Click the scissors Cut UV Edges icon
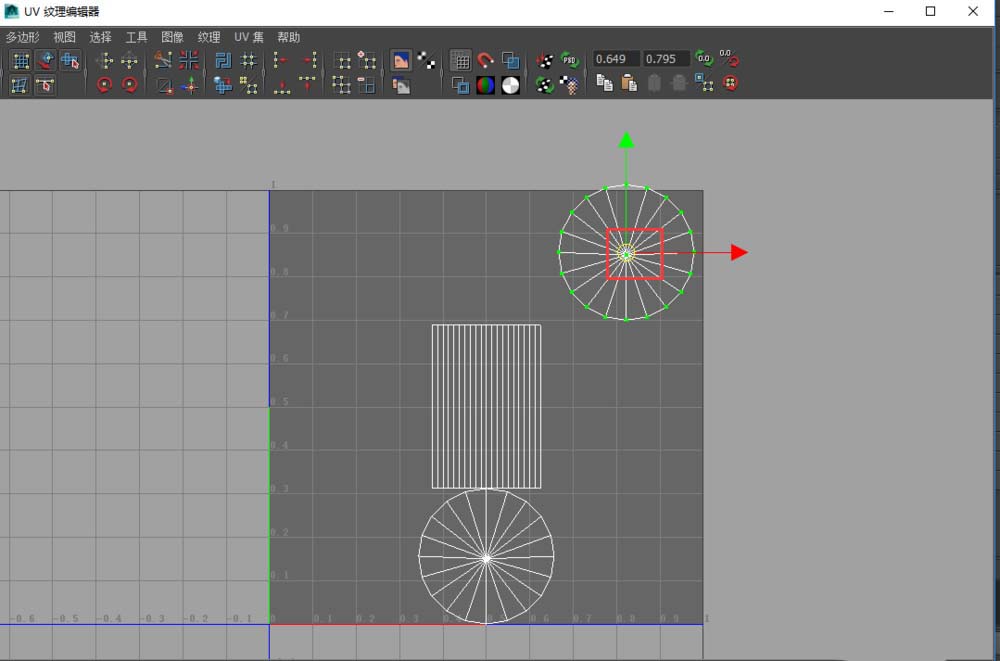This screenshot has width=1000, height=661. click(163, 61)
